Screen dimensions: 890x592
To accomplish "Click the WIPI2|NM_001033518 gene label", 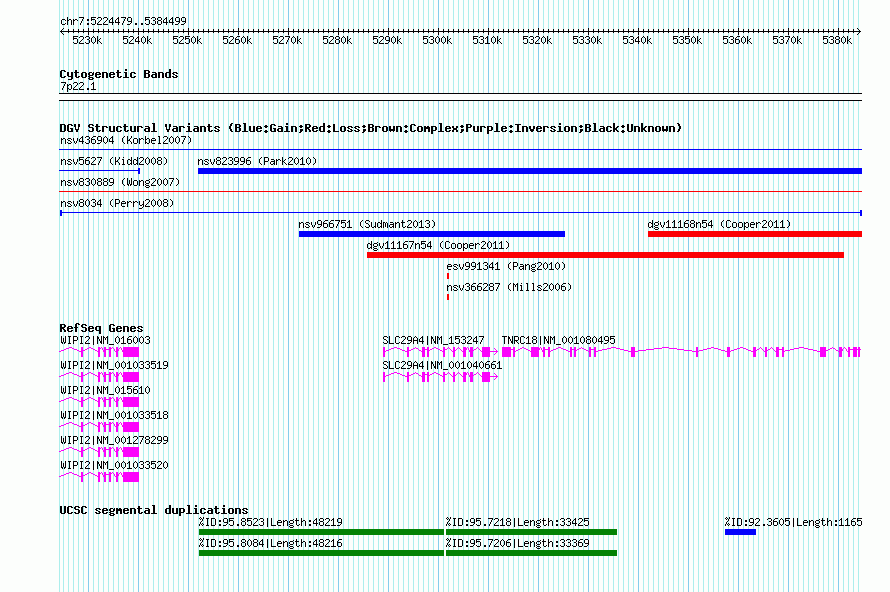I will click(114, 415).
